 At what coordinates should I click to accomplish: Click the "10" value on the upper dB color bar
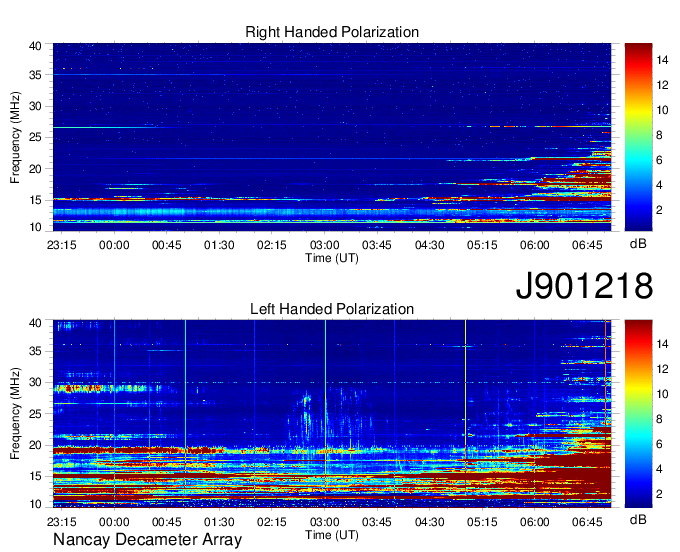pos(662,110)
